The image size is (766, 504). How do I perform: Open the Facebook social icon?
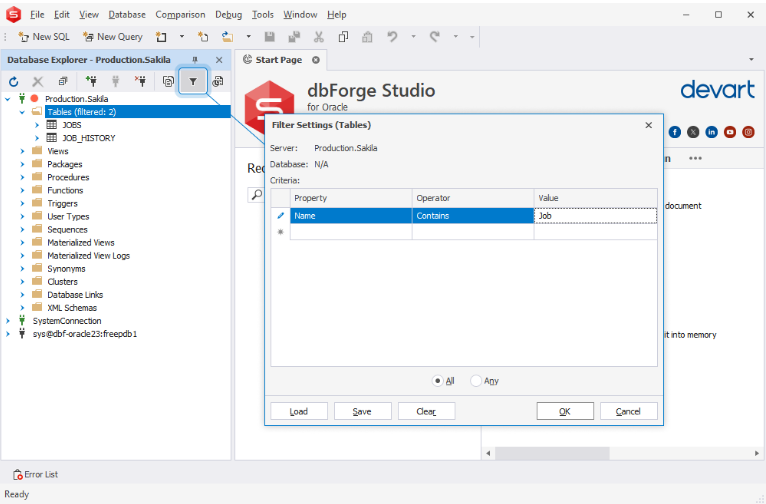pyautogui.click(x=675, y=132)
